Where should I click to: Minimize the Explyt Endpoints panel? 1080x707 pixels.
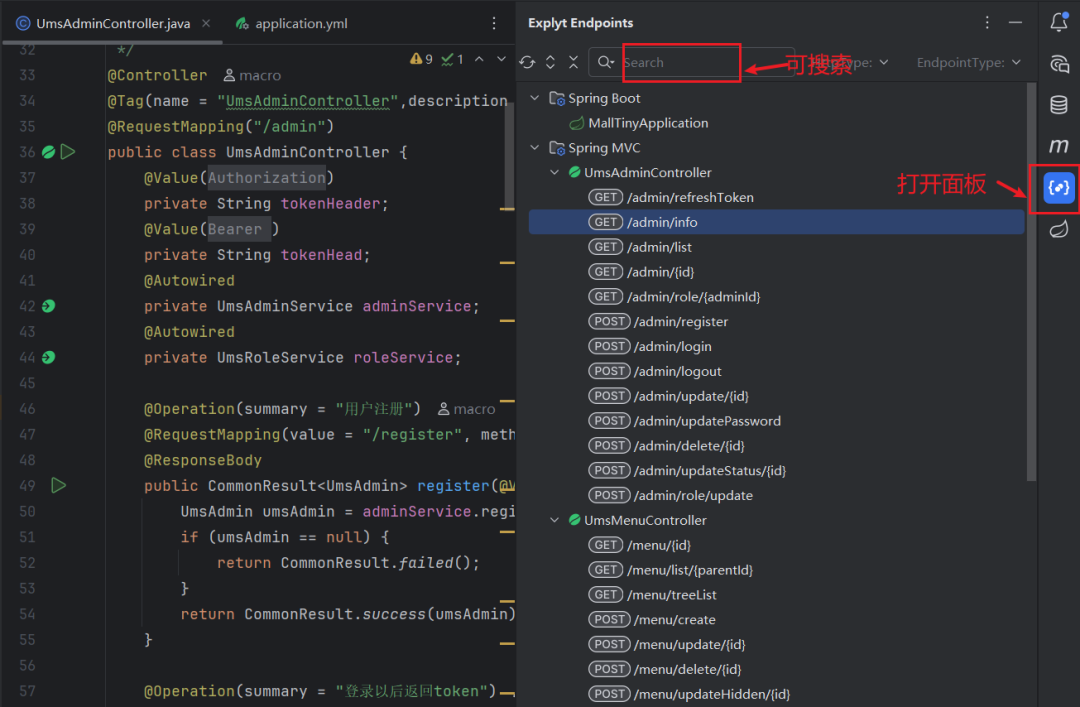1016,23
